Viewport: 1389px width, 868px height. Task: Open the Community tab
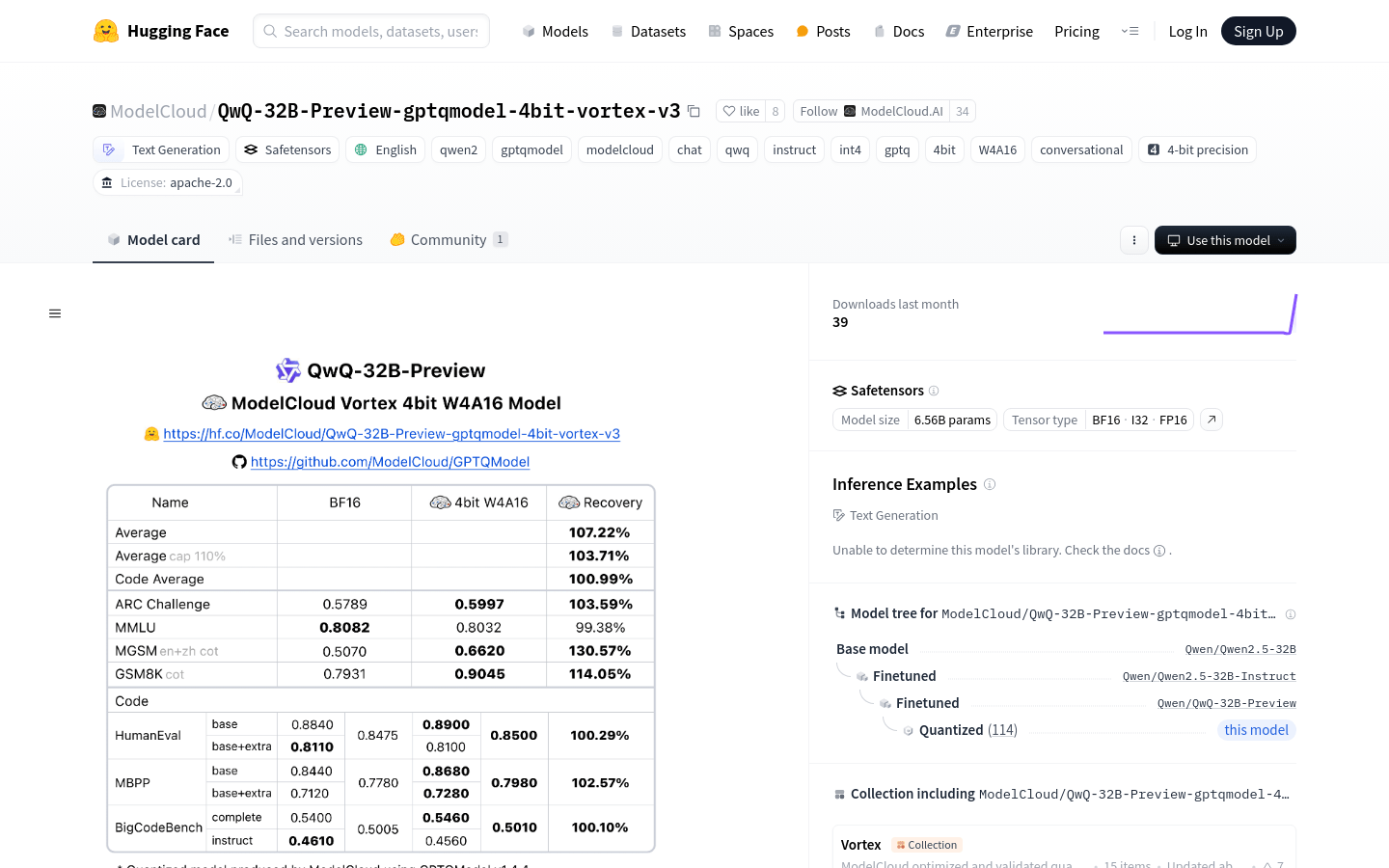(448, 240)
